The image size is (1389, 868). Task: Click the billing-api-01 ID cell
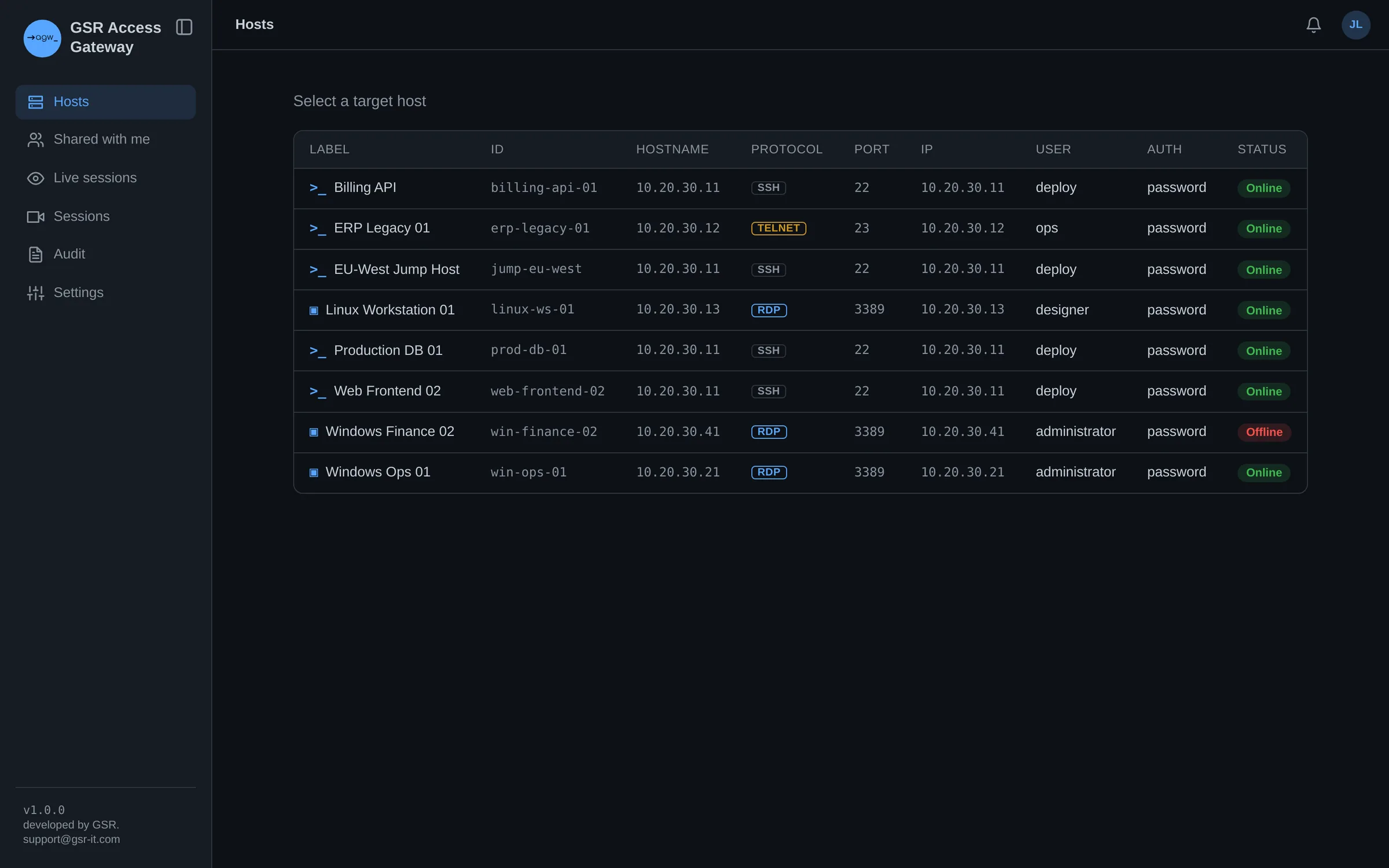[543, 188]
